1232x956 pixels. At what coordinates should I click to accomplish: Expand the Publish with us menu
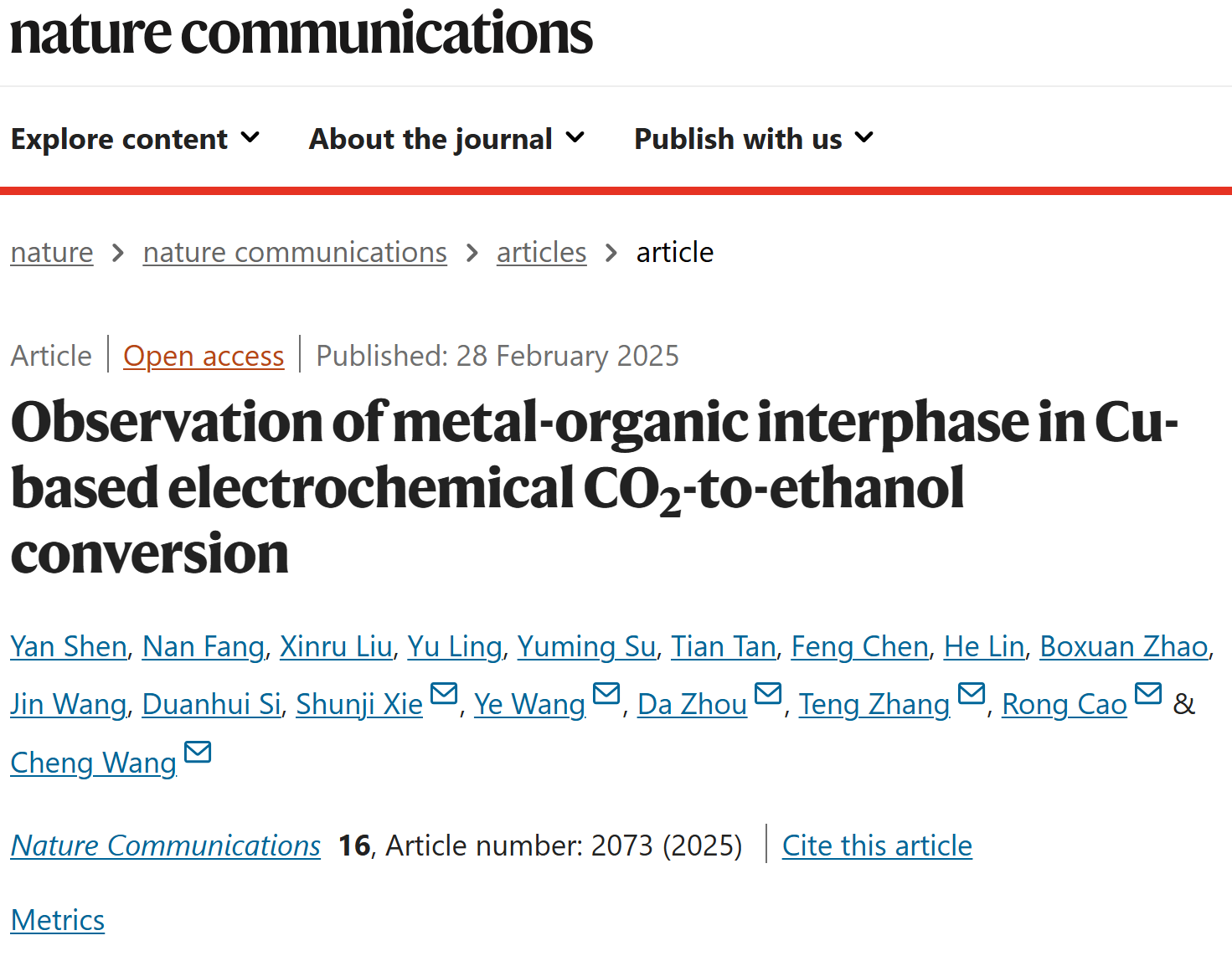click(754, 139)
